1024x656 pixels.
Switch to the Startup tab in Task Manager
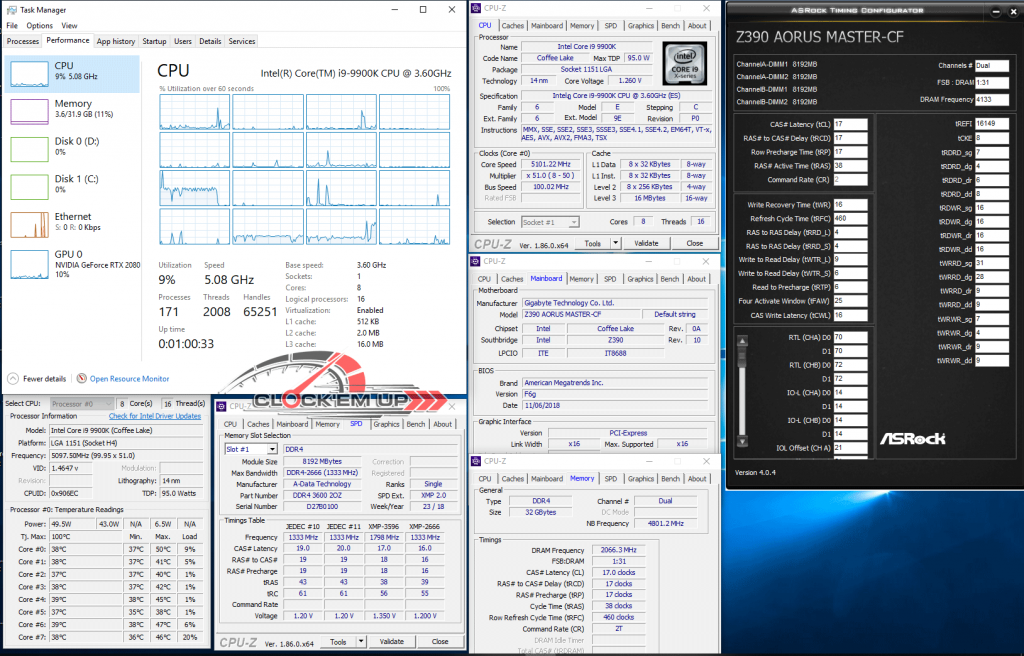pyautogui.click(x=154, y=41)
